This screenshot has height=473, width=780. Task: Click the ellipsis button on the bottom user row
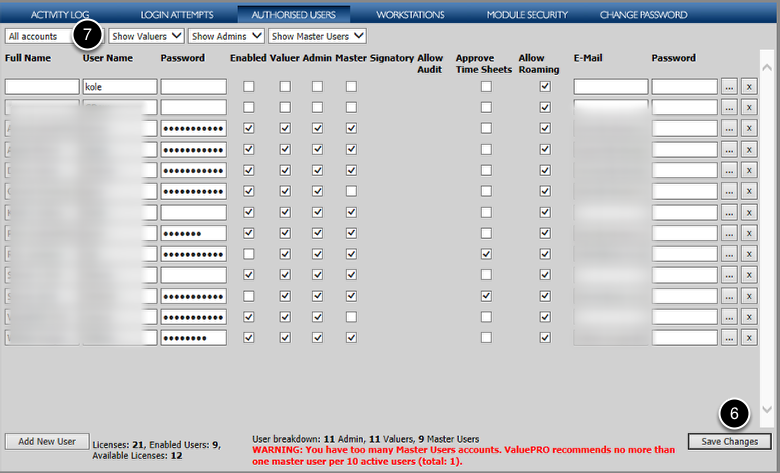point(729,338)
